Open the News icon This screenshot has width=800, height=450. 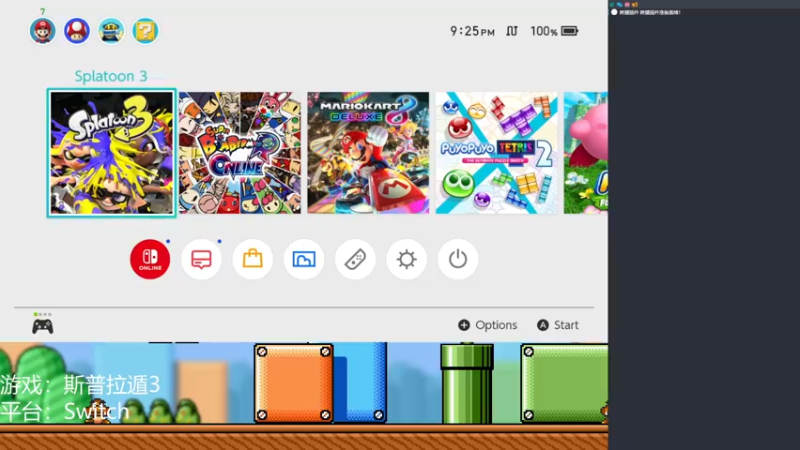click(202, 259)
